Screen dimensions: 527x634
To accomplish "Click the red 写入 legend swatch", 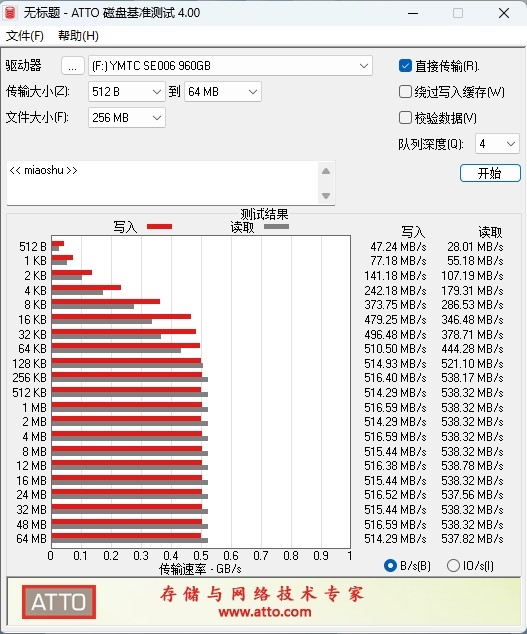I will [x=159, y=226].
